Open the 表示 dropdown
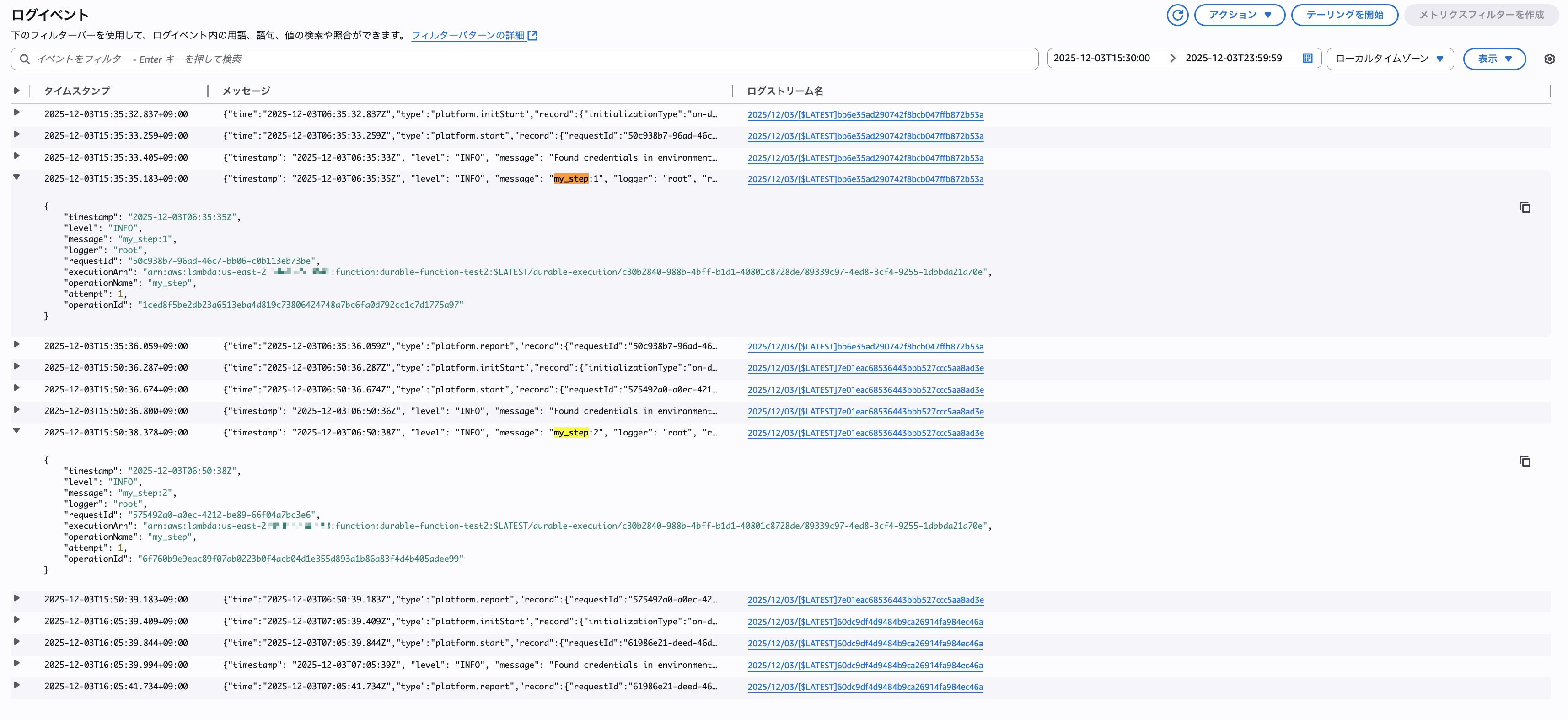This screenshot has width=1568, height=720. [x=1494, y=59]
